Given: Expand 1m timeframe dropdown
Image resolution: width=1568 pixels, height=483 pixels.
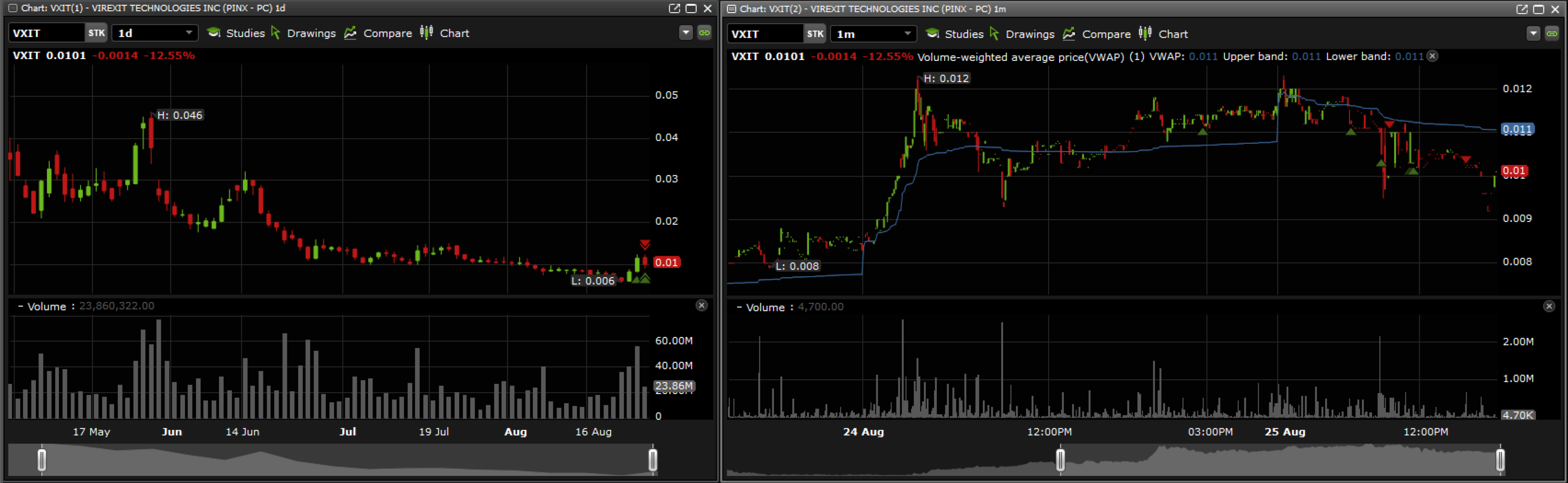Looking at the screenshot, I should click(x=907, y=34).
